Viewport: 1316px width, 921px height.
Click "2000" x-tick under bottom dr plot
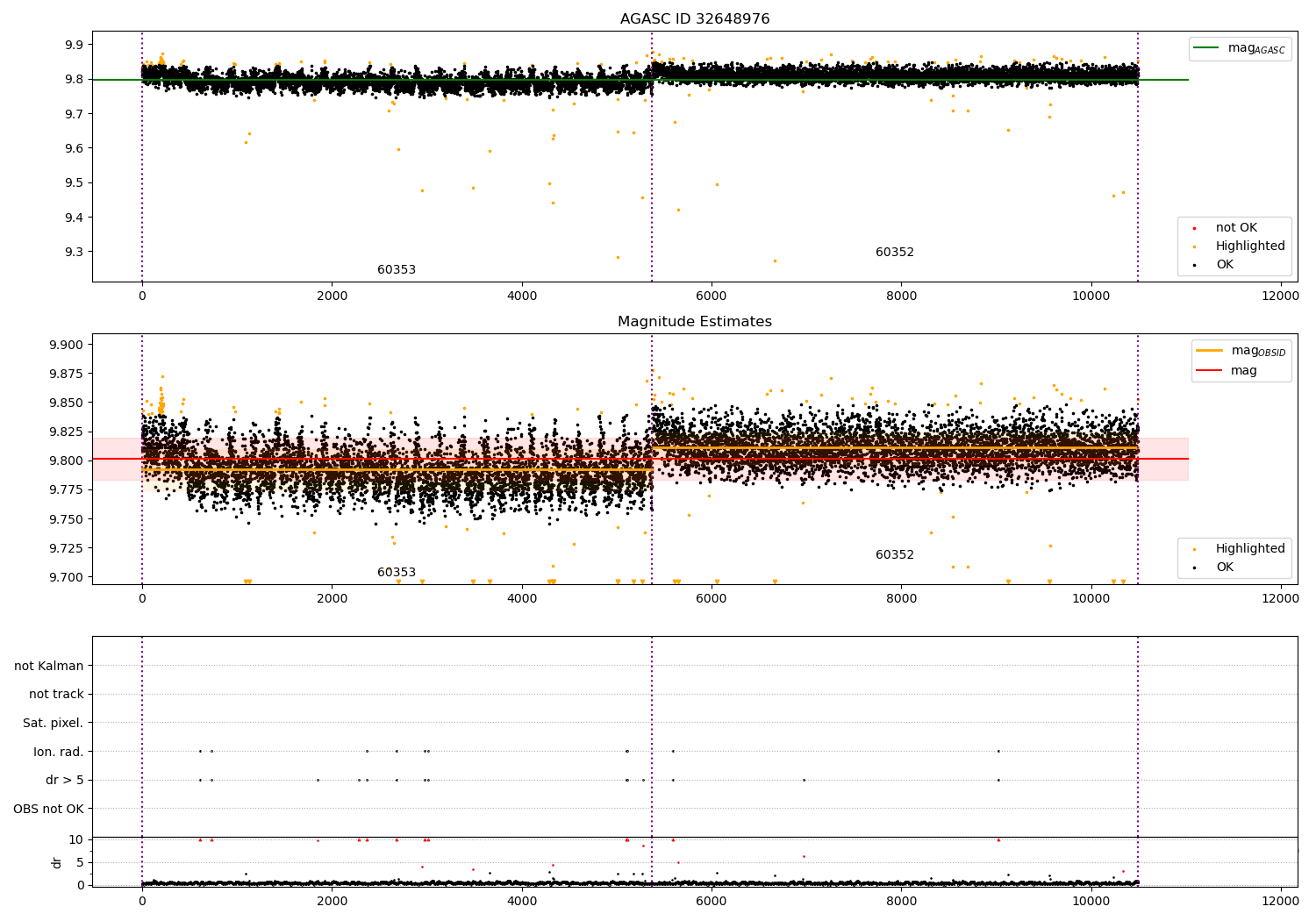pyautogui.click(x=332, y=902)
